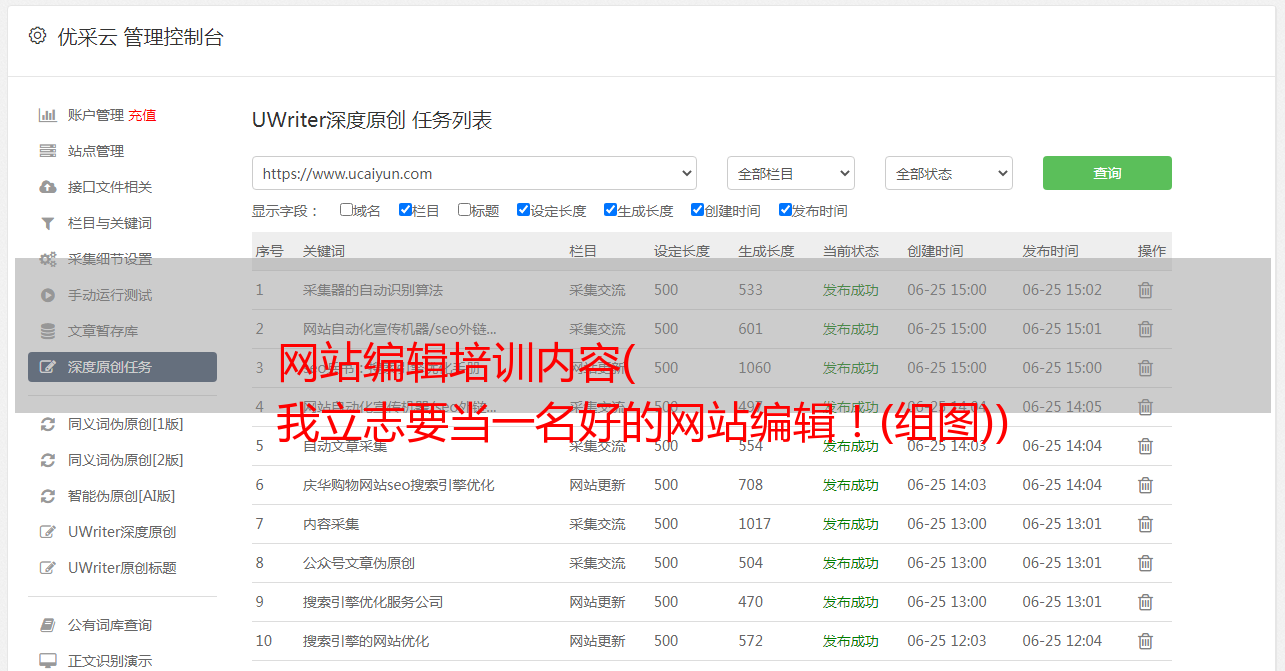This screenshot has height=671, width=1285.
Task: Open 栏目与关键词 in the sidebar
Action: tap(110, 223)
